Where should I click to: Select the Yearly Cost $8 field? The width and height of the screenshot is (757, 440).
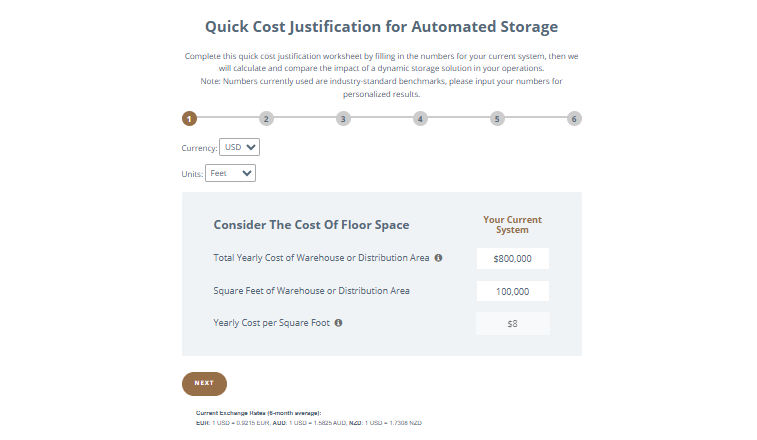pos(512,323)
